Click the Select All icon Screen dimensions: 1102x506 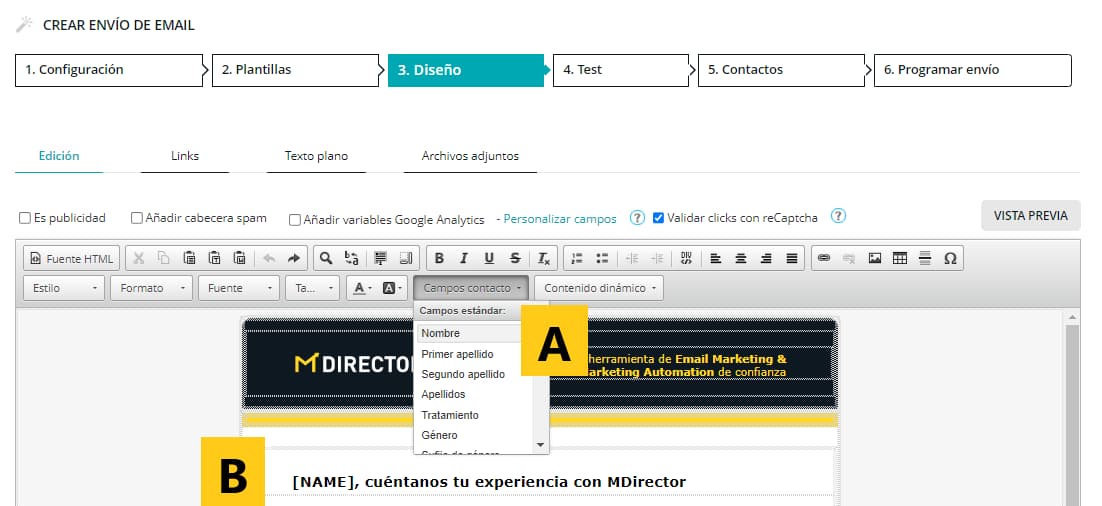[380, 259]
